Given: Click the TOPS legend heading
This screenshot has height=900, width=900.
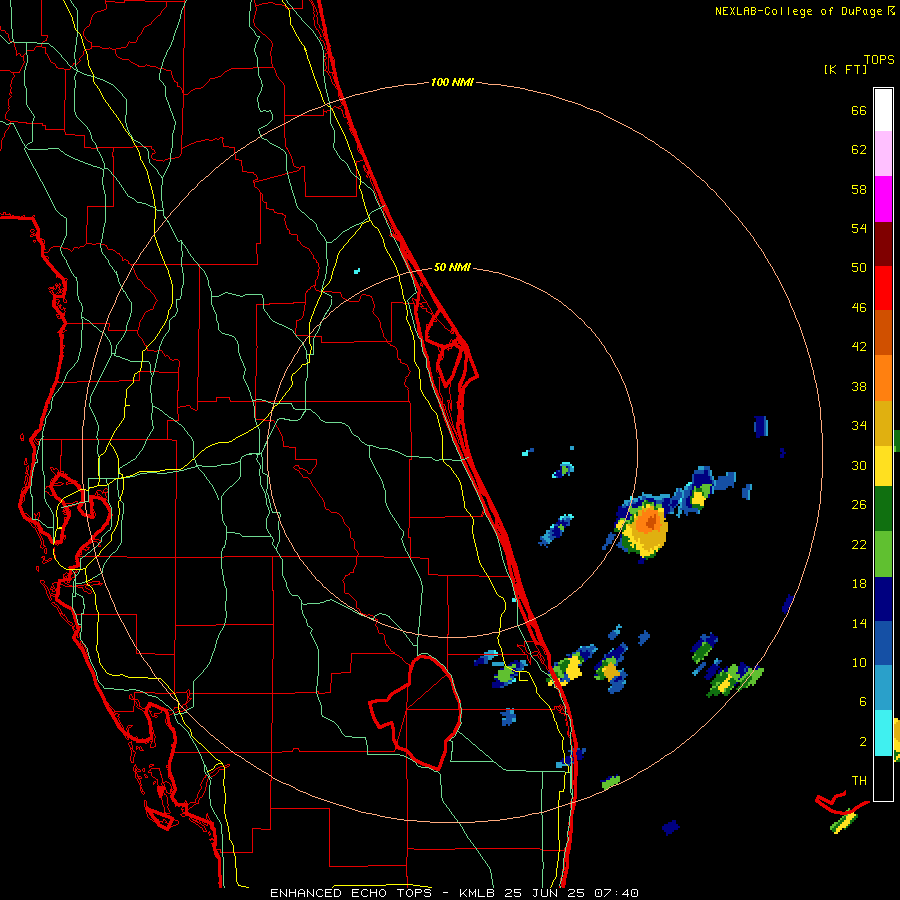Looking at the screenshot, I should coord(879,59).
